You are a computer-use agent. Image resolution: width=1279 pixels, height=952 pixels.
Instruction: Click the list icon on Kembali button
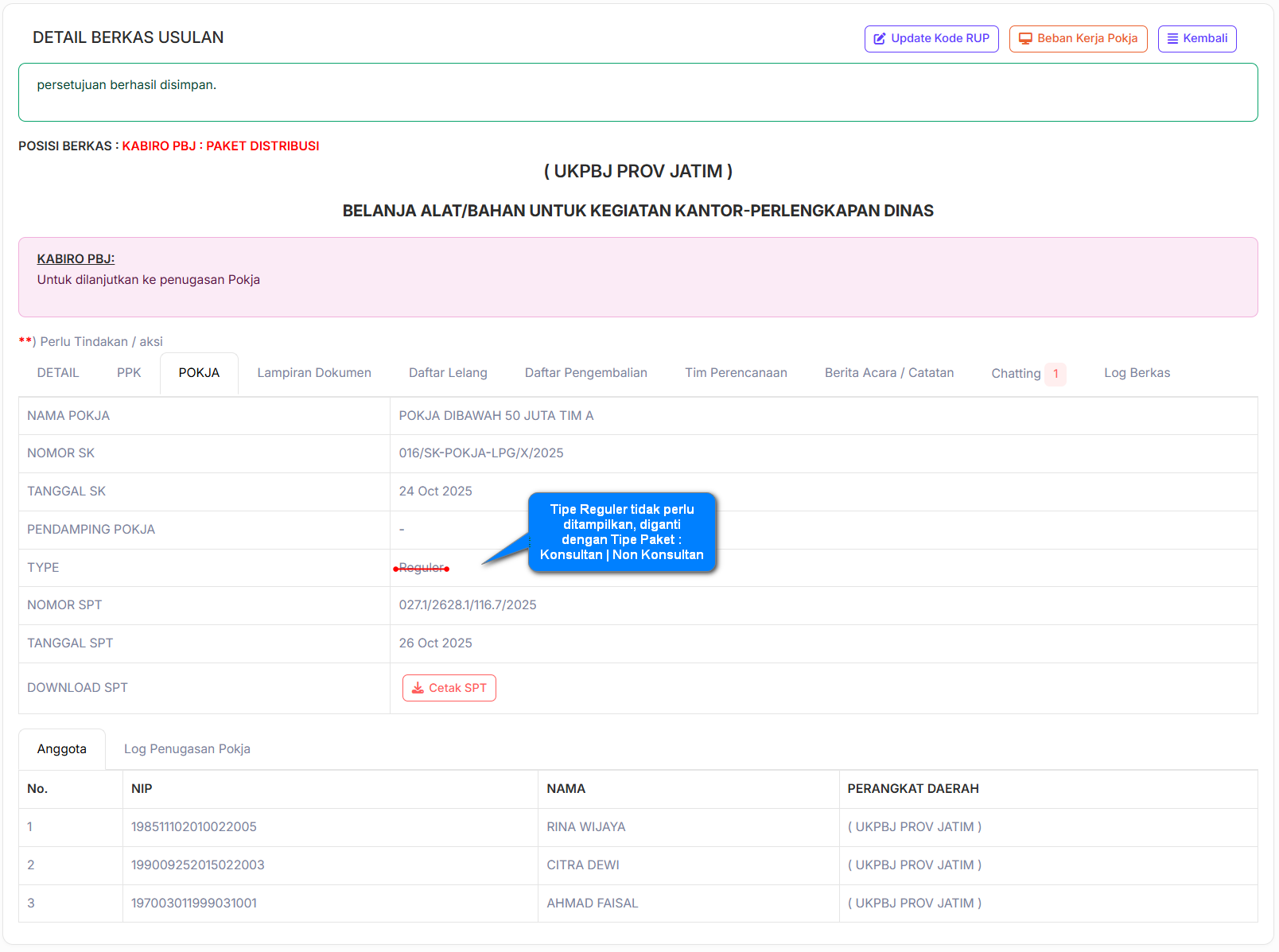(1172, 39)
